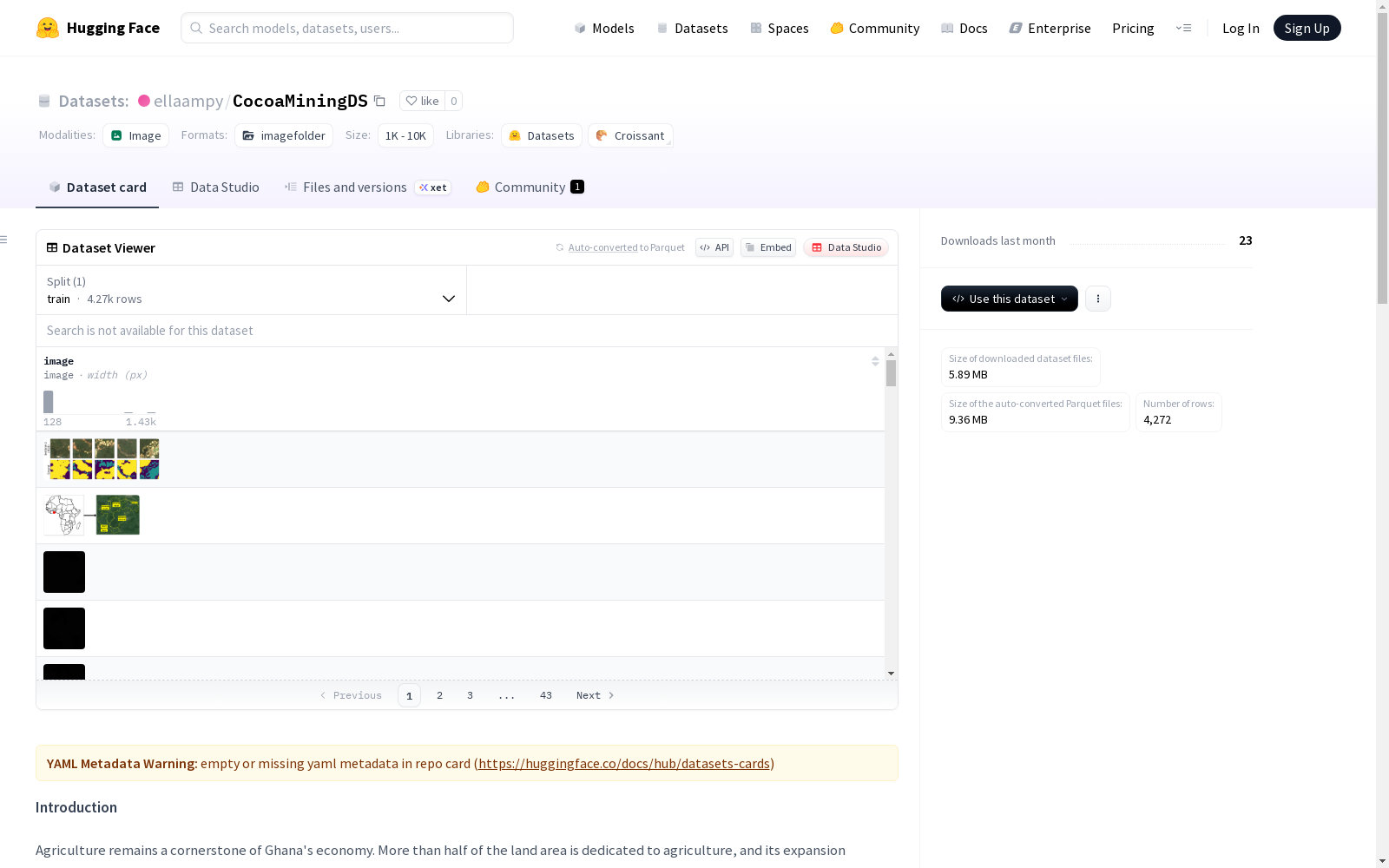This screenshot has height=868, width=1389.
Task: Go to page 3 of viewer
Action: pos(471,695)
